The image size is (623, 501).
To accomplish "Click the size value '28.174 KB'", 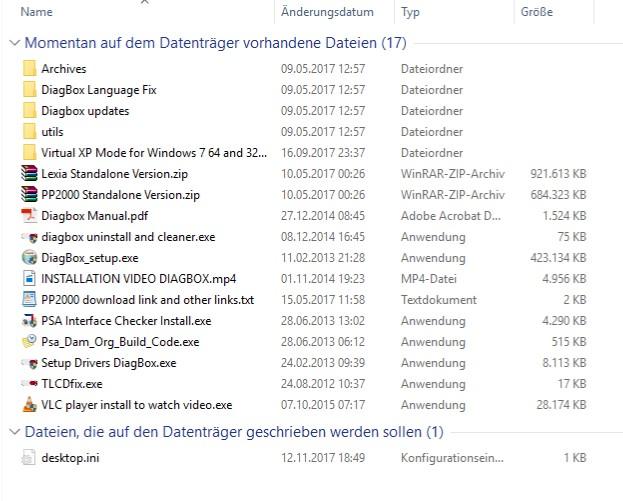I will click(561, 405).
